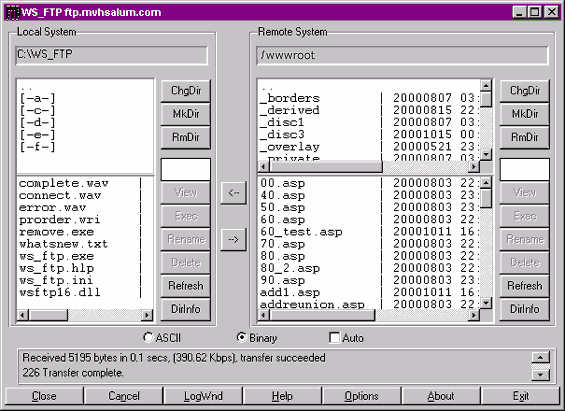Select [-e-] drive in local list

(37, 135)
